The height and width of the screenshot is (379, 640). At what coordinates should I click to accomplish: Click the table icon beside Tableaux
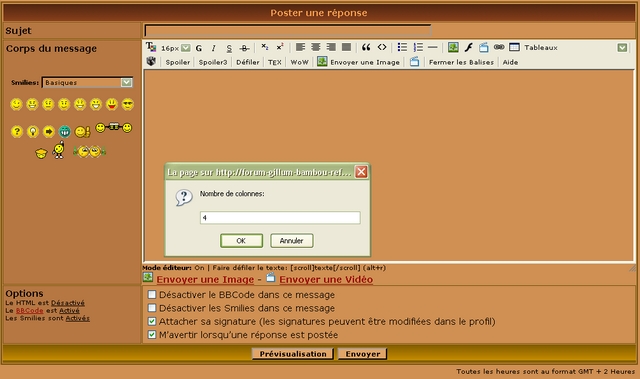514,47
